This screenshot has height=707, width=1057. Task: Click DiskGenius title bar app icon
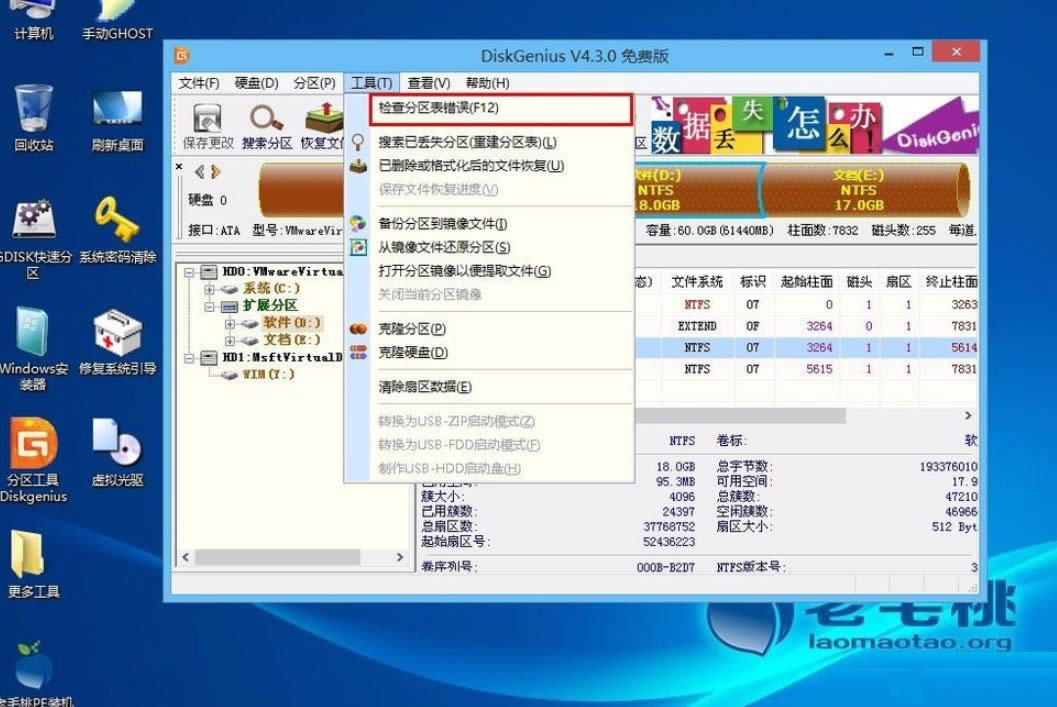[182, 55]
